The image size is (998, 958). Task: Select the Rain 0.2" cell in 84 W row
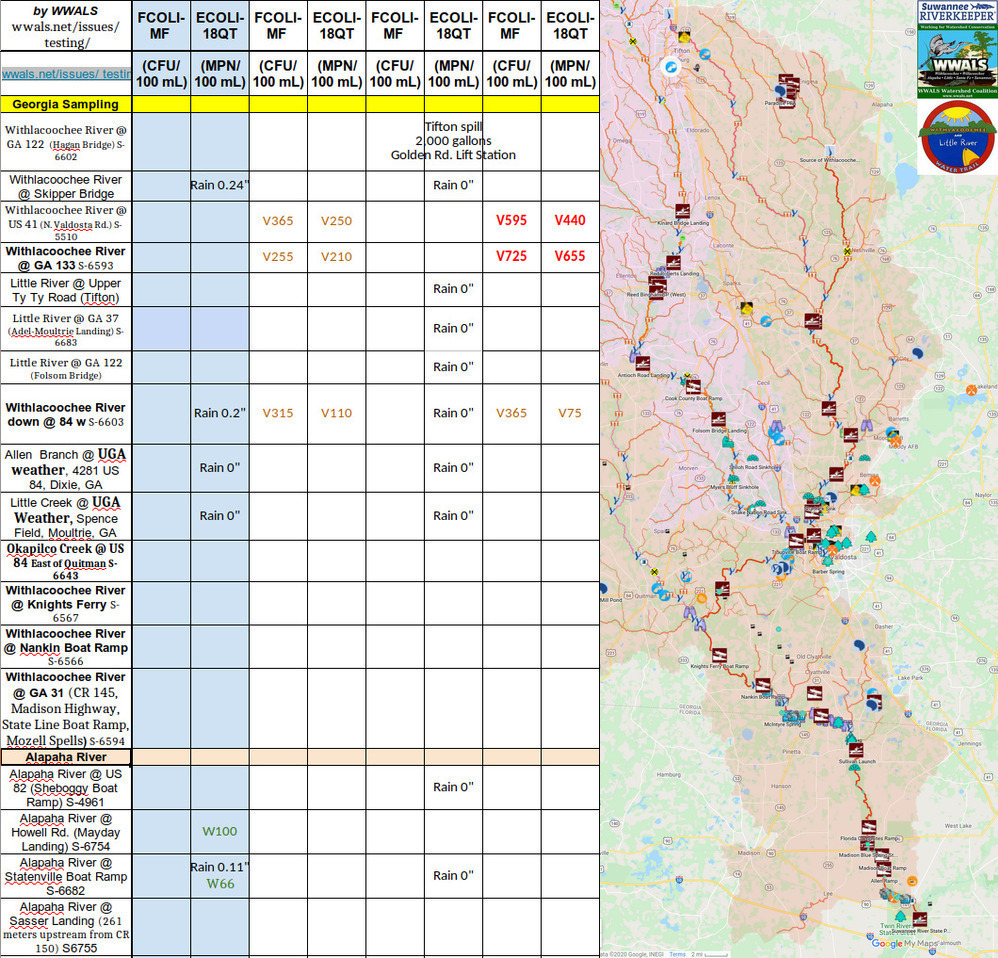(x=220, y=413)
